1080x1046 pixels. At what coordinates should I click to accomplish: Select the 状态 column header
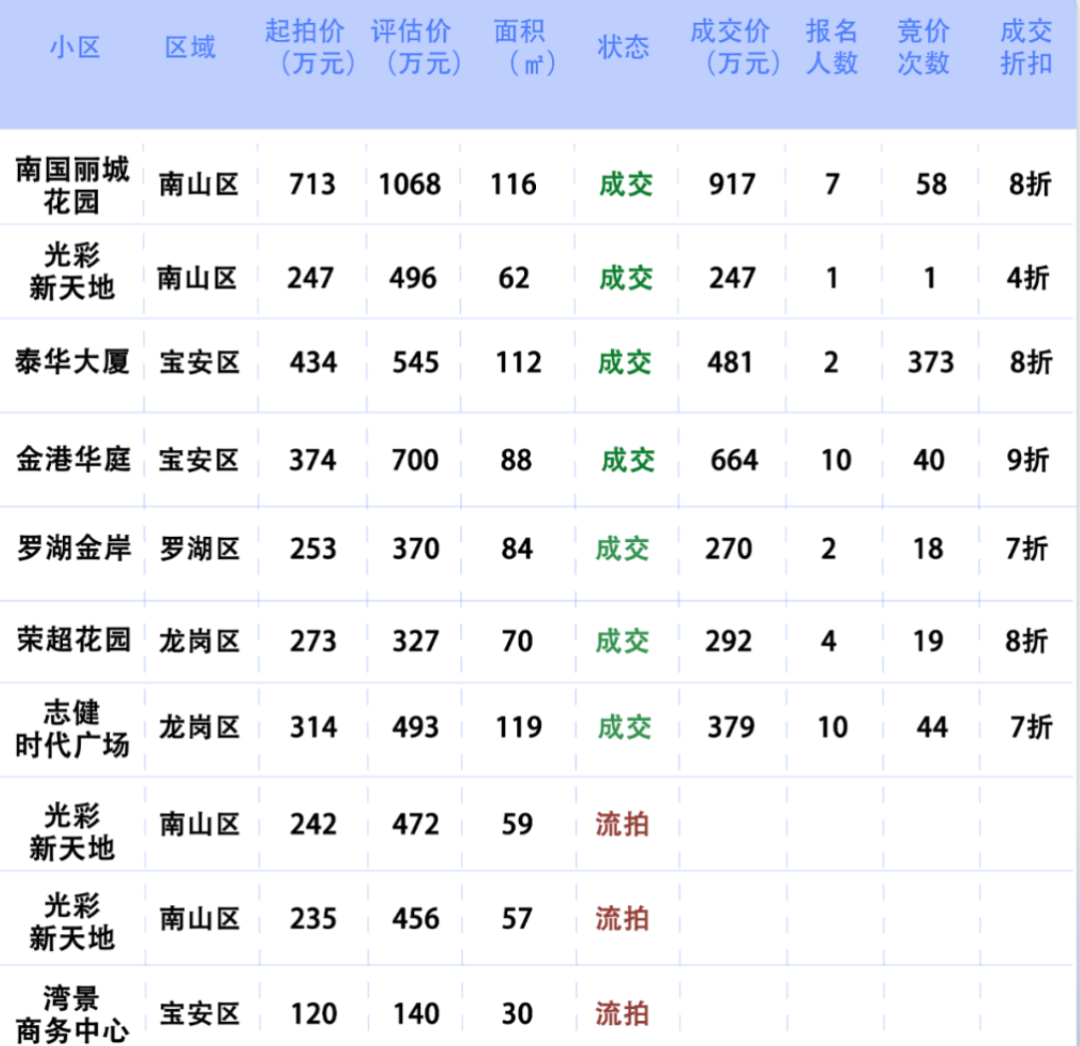click(623, 47)
